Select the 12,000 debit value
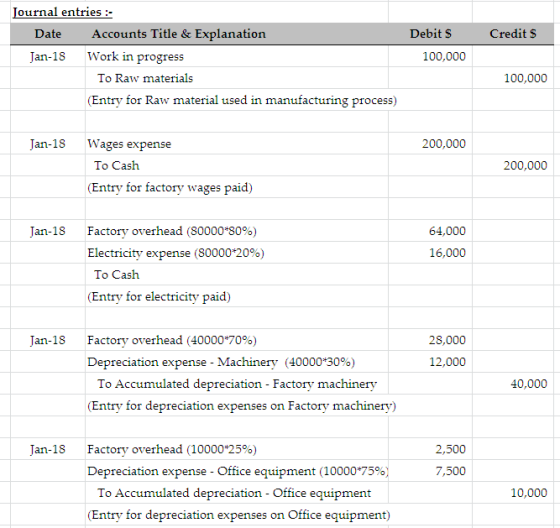The height and width of the screenshot is (528, 560). click(448, 362)
